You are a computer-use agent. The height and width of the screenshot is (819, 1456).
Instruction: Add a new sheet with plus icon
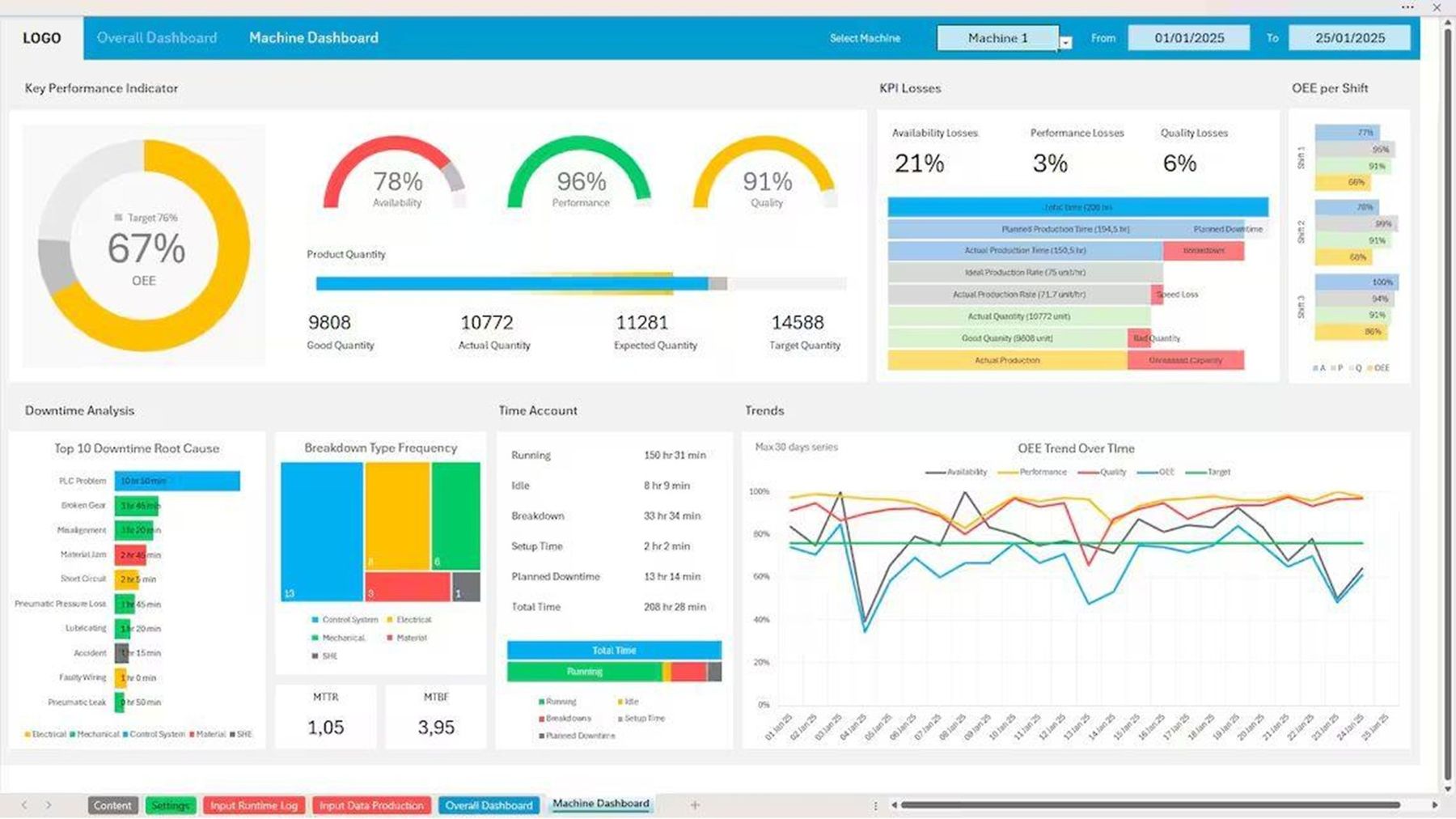695,805
